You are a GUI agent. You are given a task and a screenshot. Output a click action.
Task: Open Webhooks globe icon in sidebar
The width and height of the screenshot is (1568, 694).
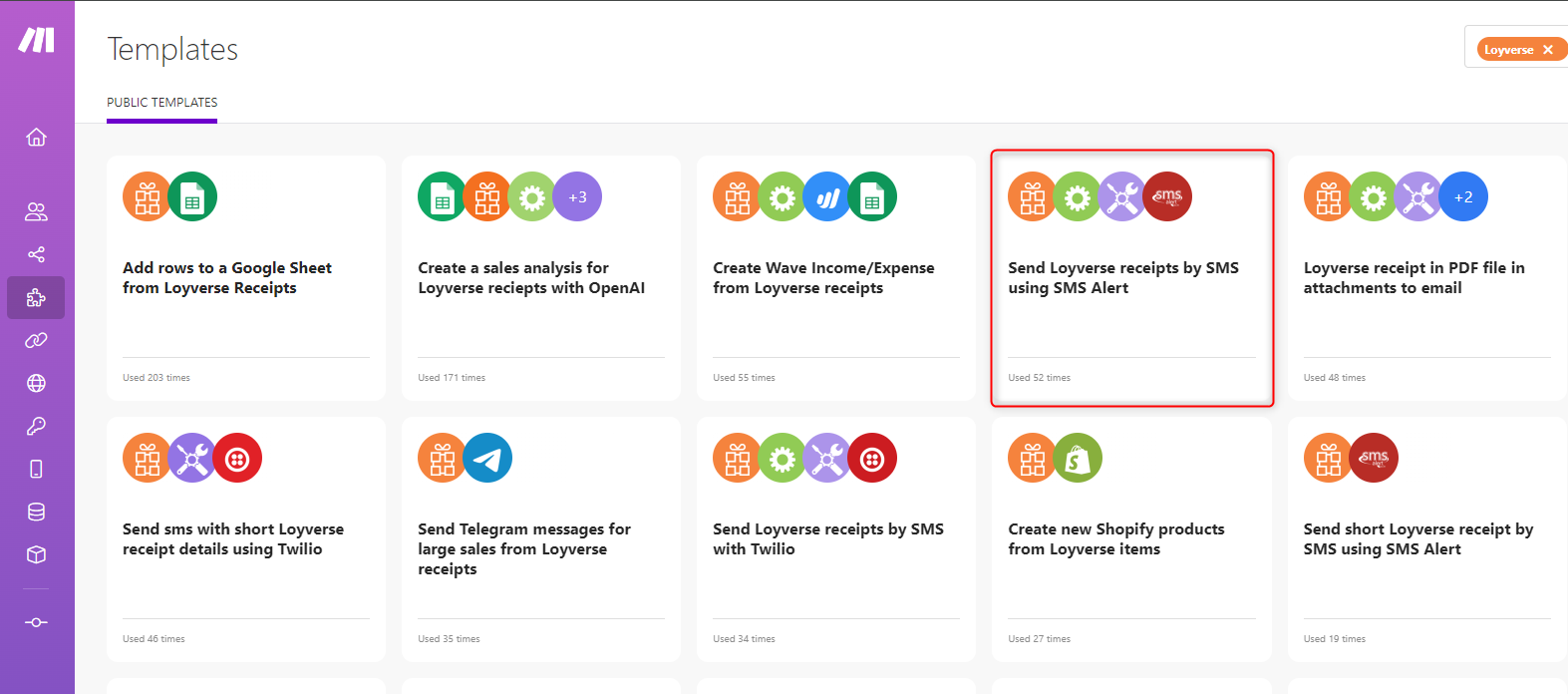pos(36,383)
